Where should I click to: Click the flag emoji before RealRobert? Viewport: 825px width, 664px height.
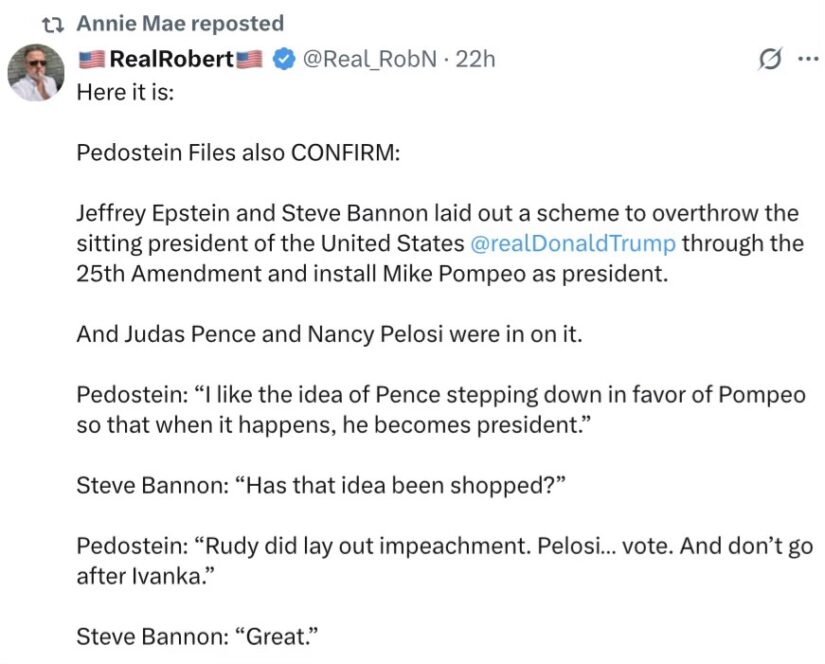point(92,59)
